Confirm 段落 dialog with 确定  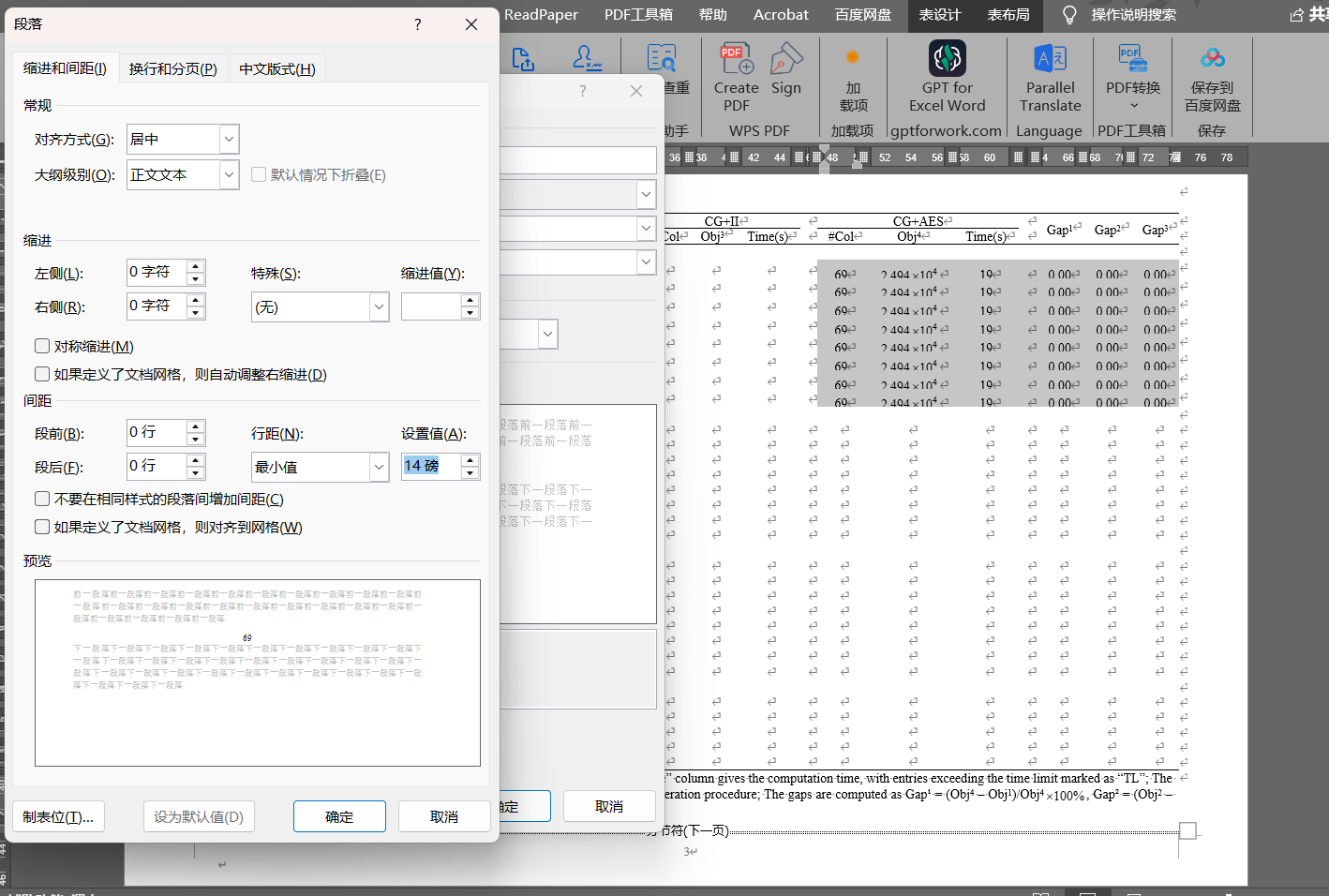[339, 816]
